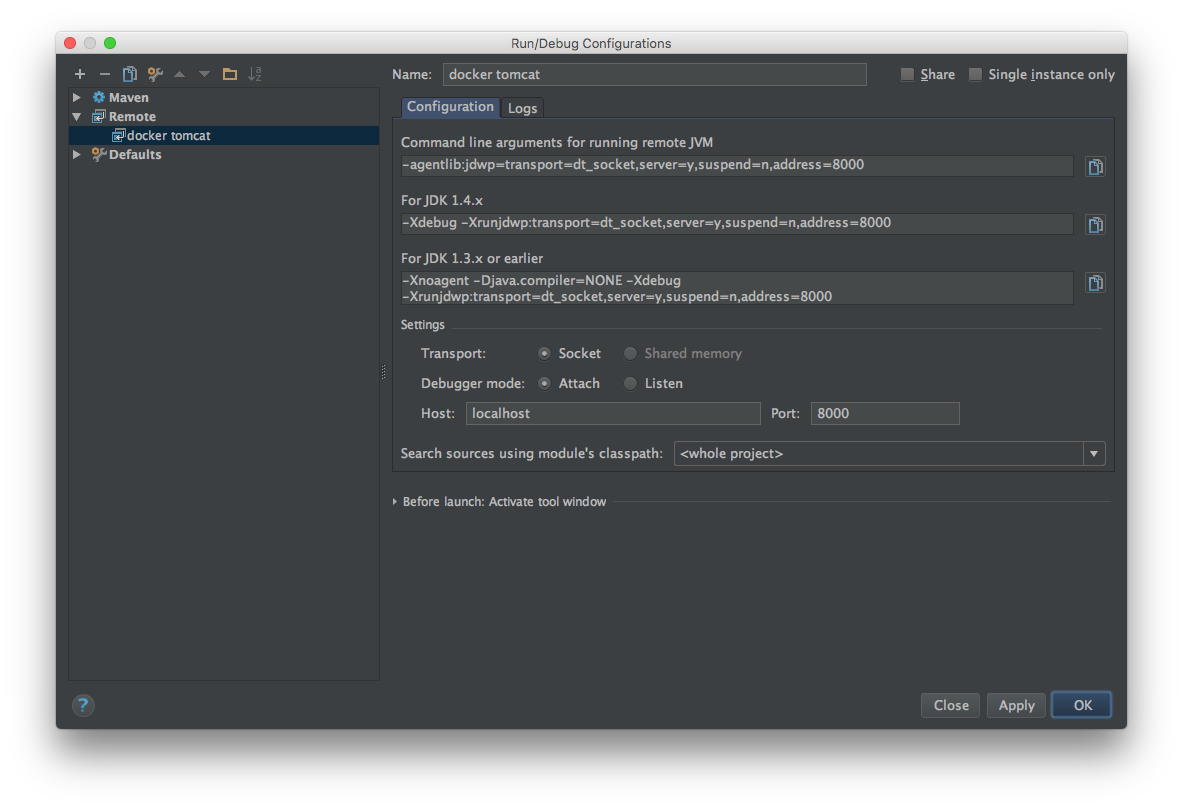
Task: Enable the Share checkbox
Action: tap(907, 75)
